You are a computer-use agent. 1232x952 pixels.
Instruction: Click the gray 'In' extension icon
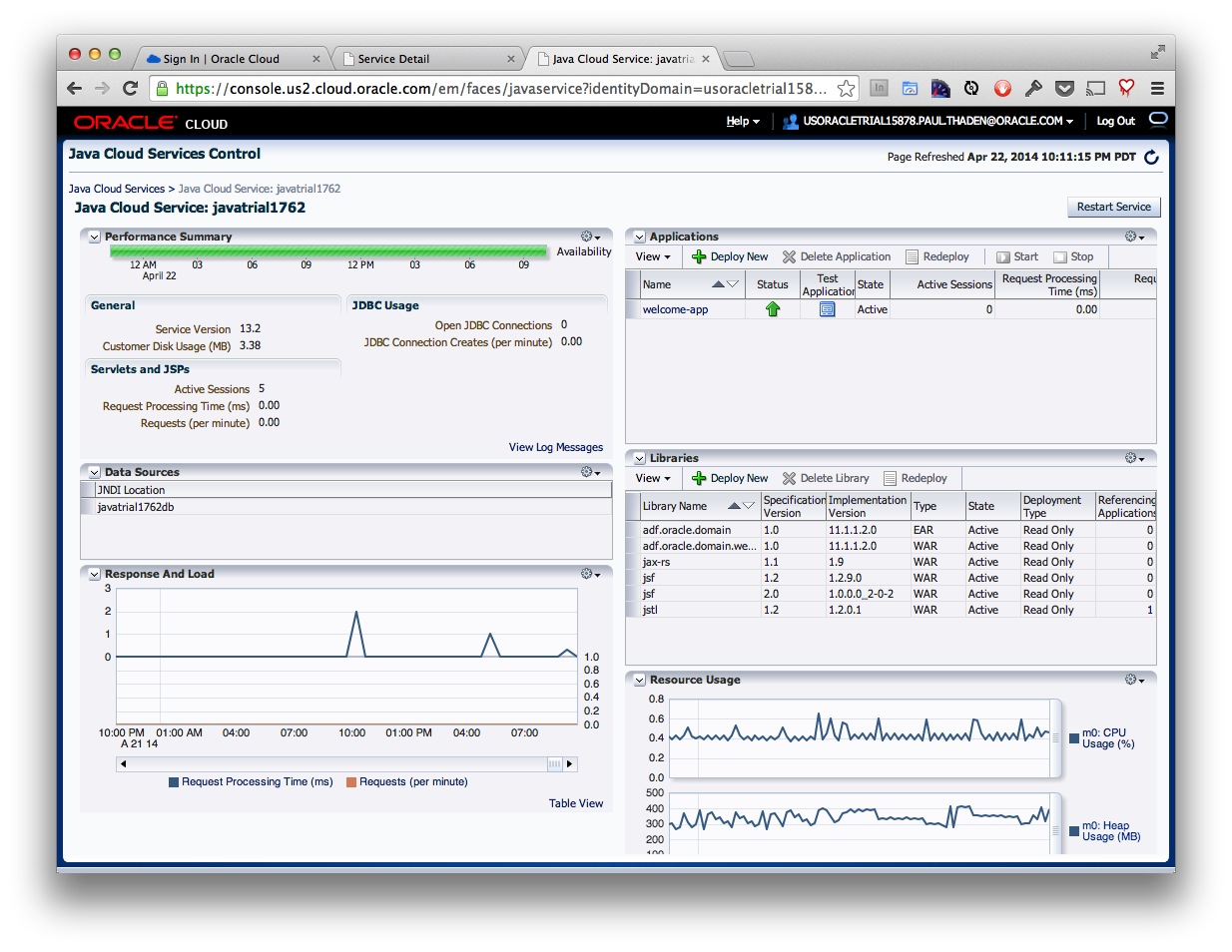pos(879,88)
